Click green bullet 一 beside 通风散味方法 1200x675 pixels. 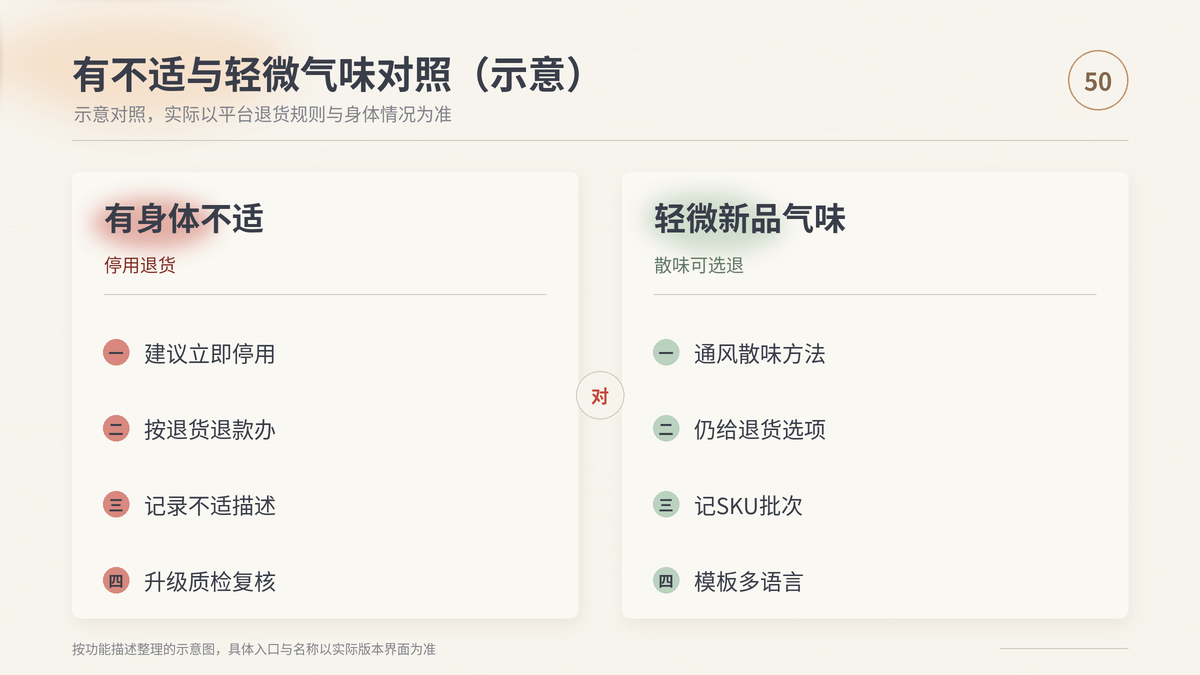(x=666, y=353)
